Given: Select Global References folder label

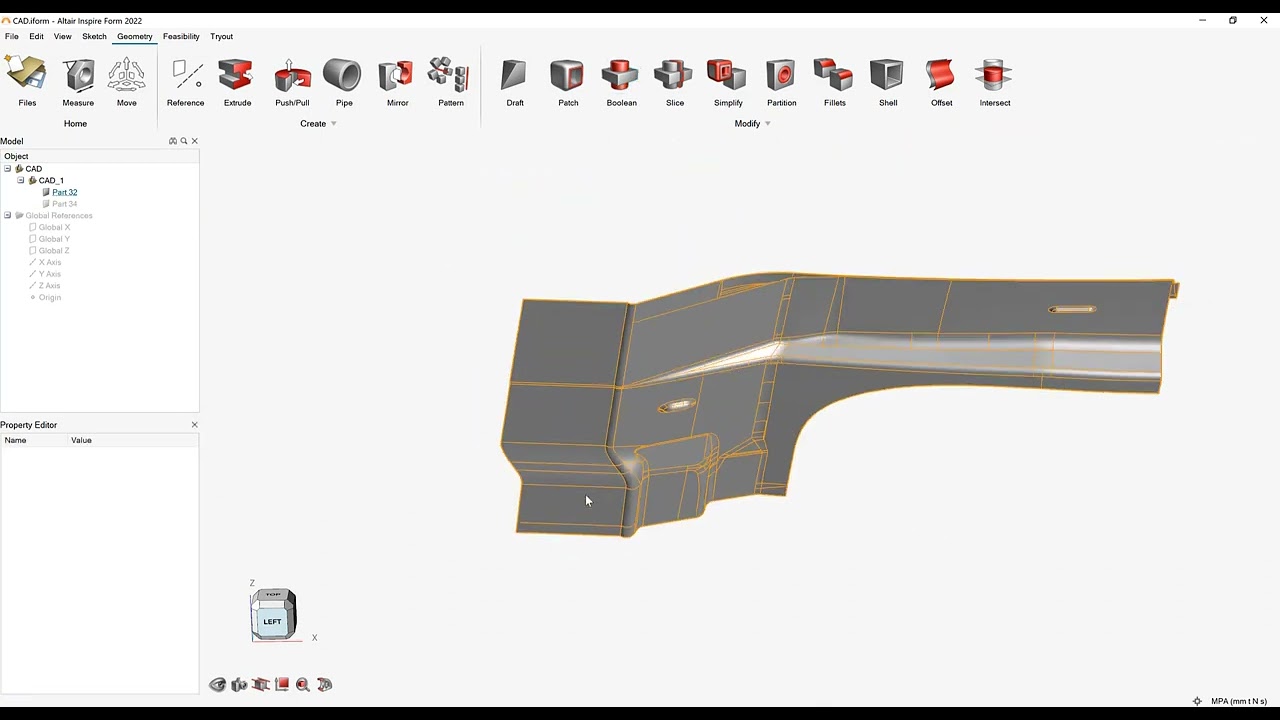Looking at the screenshot, I should pyautogui.click(x=59, y=216).
